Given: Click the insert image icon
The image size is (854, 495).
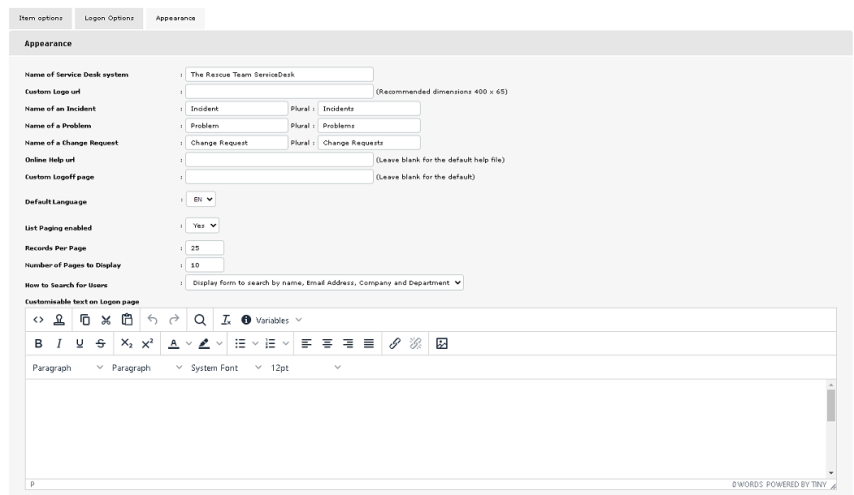Looking at the screenshot, I should coord(441,344).
